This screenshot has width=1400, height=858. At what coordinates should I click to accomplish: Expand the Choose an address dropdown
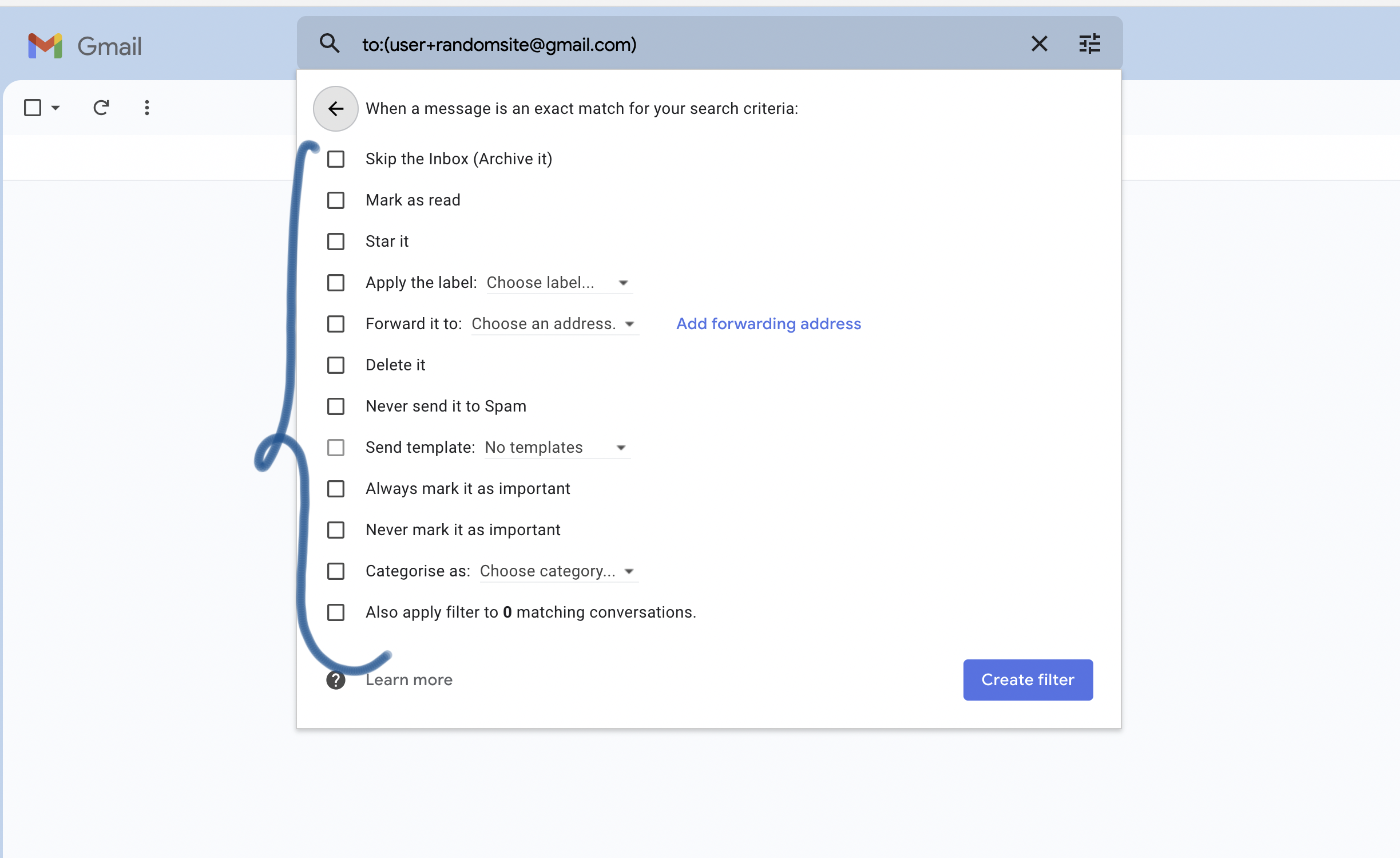click(555, 324)
